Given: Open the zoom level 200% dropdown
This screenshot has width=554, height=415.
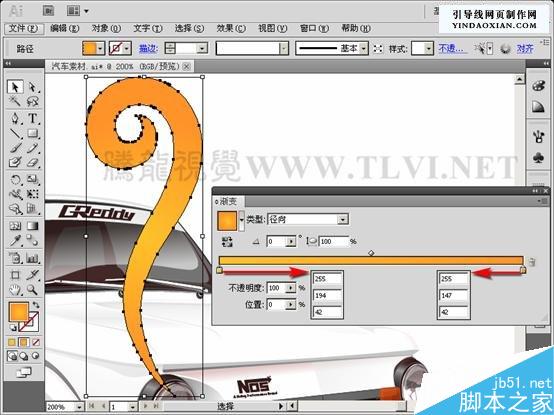Looking at the screenshot, I should click(x=79, y=407).
